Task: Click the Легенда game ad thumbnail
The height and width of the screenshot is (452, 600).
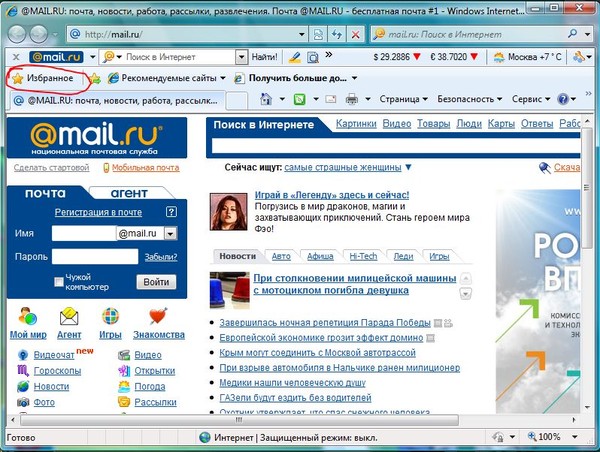Action: (228, 212)
